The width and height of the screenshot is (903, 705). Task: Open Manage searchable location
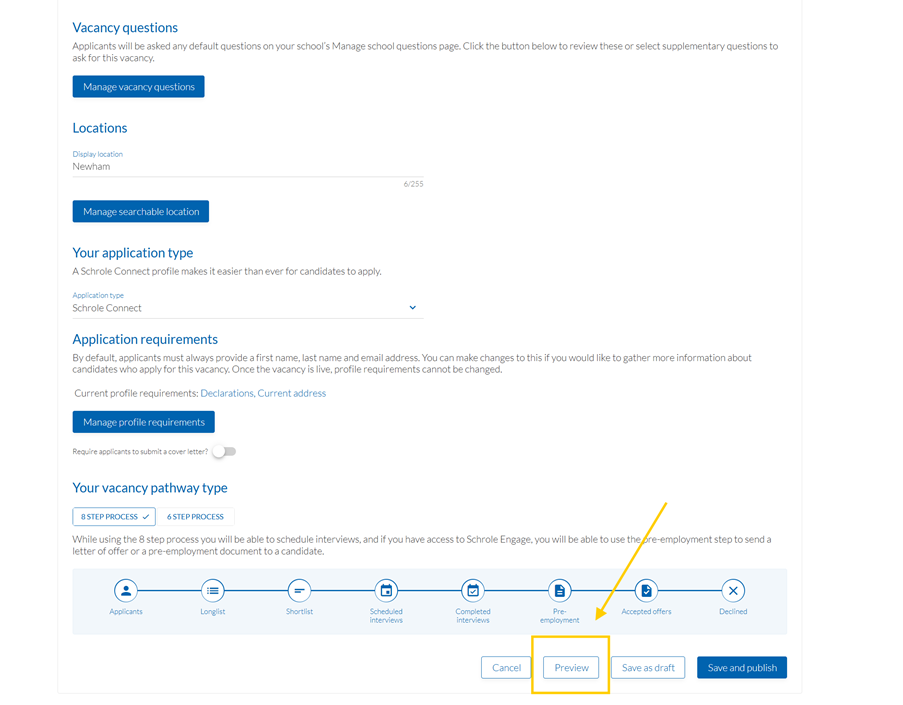pos(141,211)
